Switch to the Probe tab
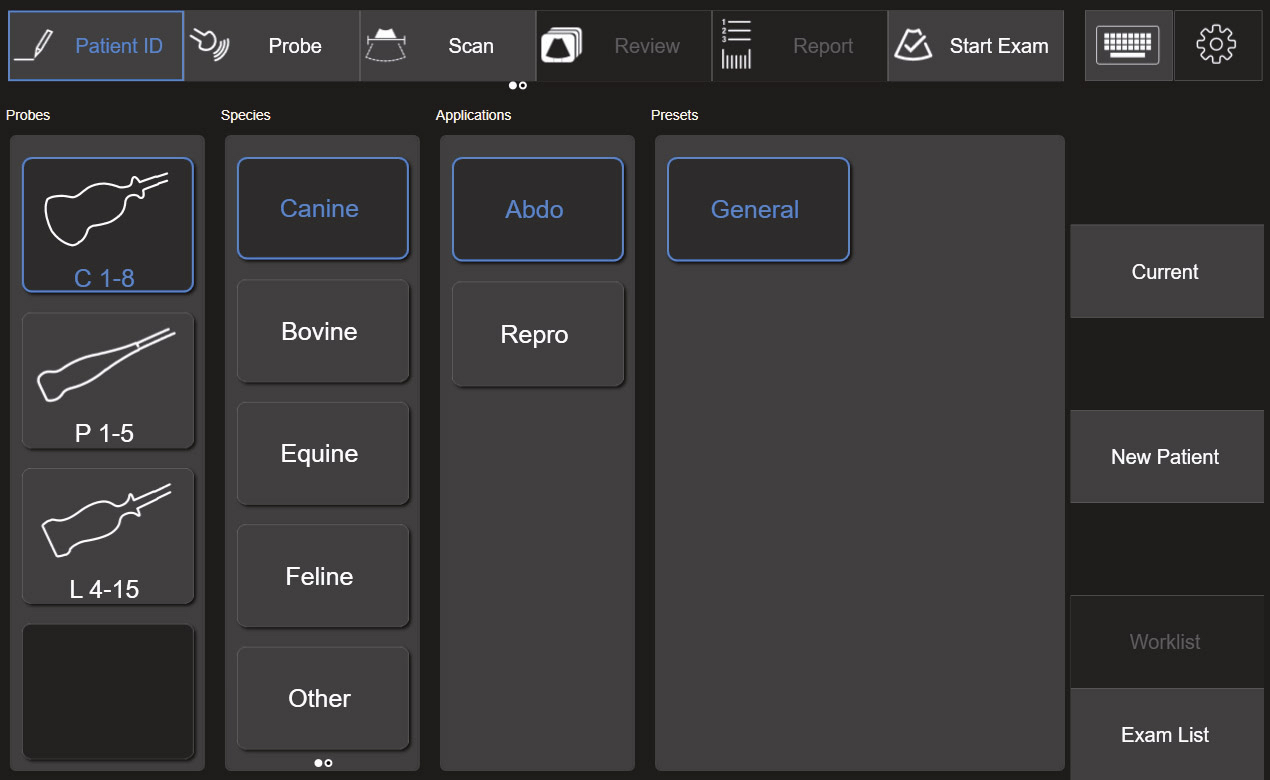Image resolution: width=1270 pixels, height=780 pixels. 272,46
